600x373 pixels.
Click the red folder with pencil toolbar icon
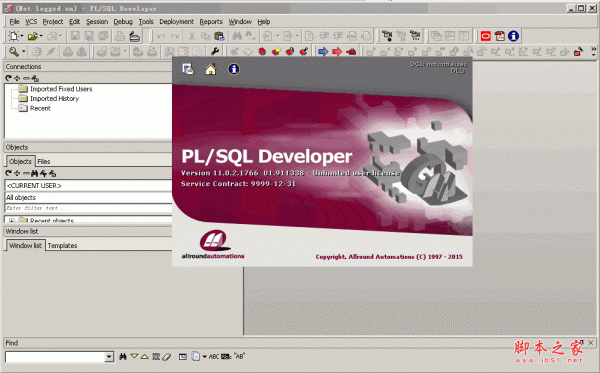click(x=578, y=51)
